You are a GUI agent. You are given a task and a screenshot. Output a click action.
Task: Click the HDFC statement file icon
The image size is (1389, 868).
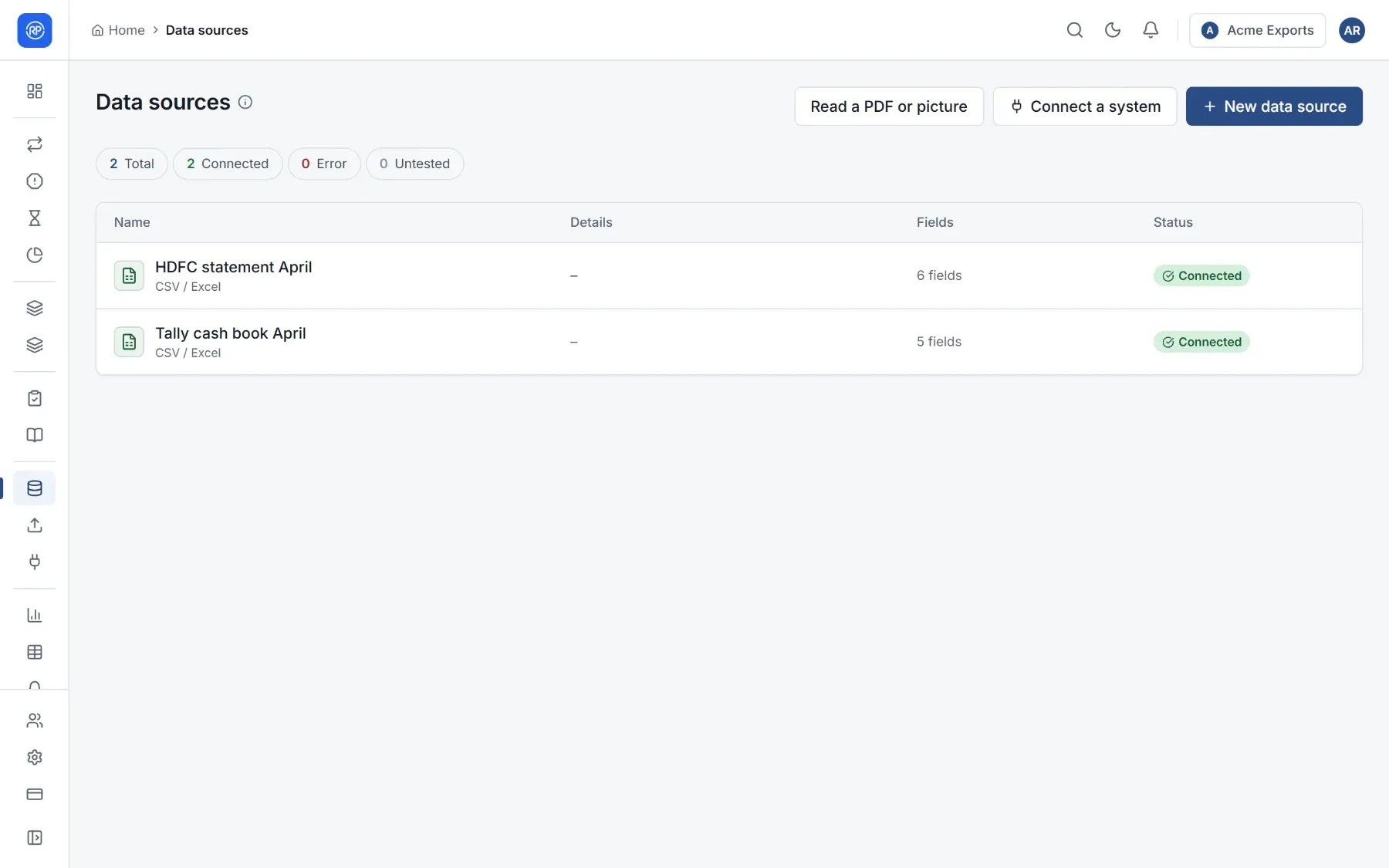point(129,275)
